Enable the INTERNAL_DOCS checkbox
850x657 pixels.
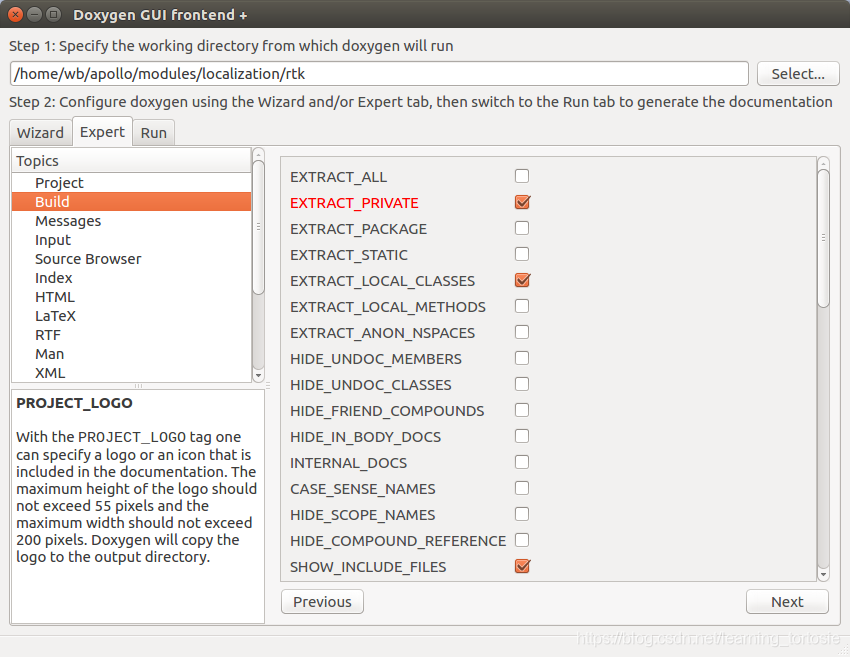point(522,462)
